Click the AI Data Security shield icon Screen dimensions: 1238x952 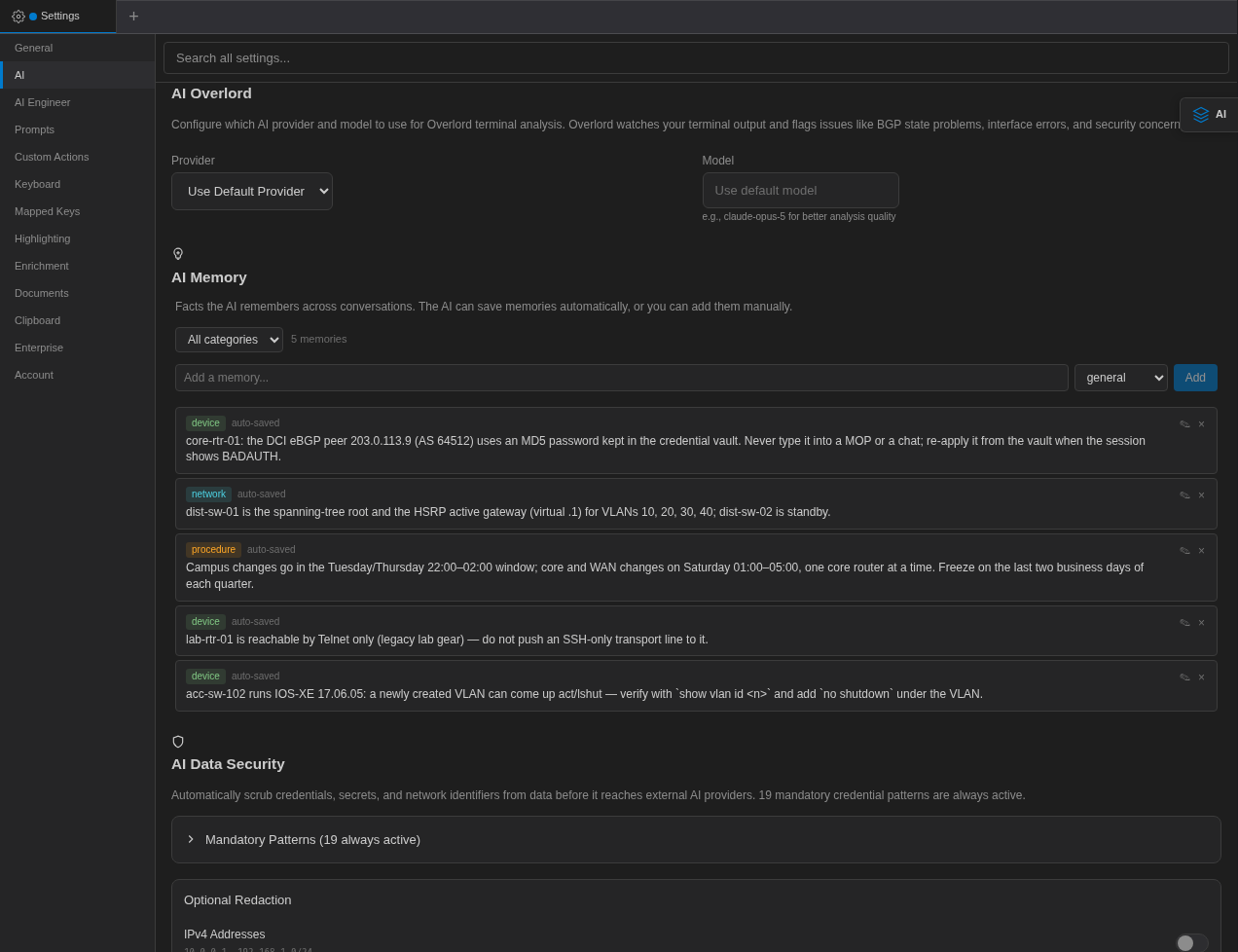tap(178, 742)
